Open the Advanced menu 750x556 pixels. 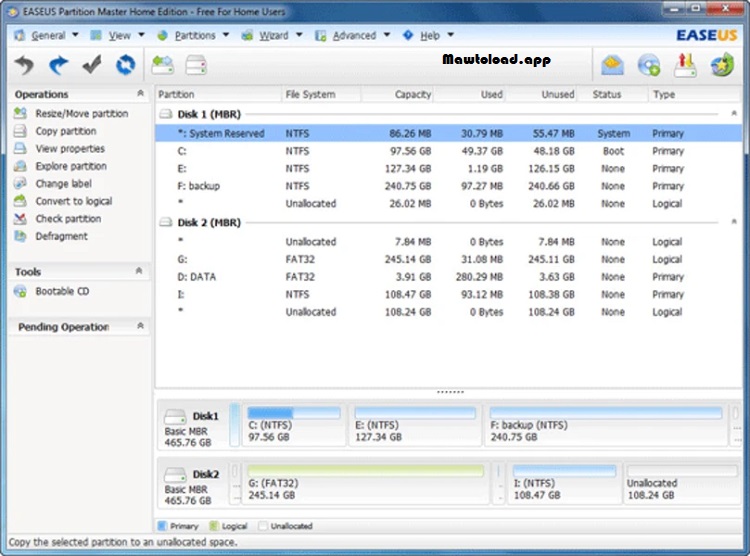pos(353,35)
